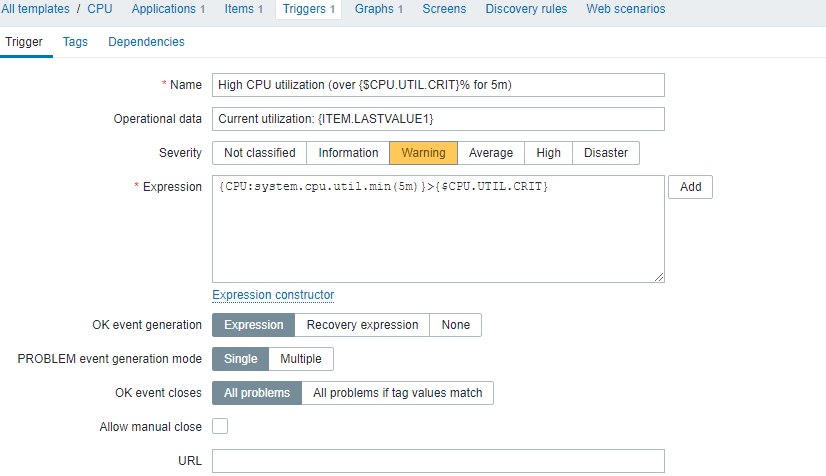Select All problems if tag values match
The width and height of the screenshot is (826, 476).
click(x=398, y=393)
